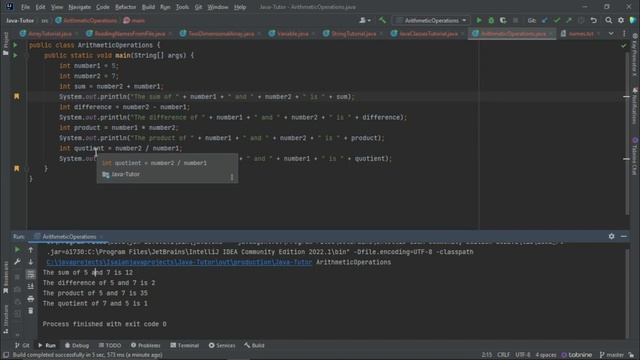Open the TODO tool window
The width and height of the screenshot is (640, 360).
point(110,345)
